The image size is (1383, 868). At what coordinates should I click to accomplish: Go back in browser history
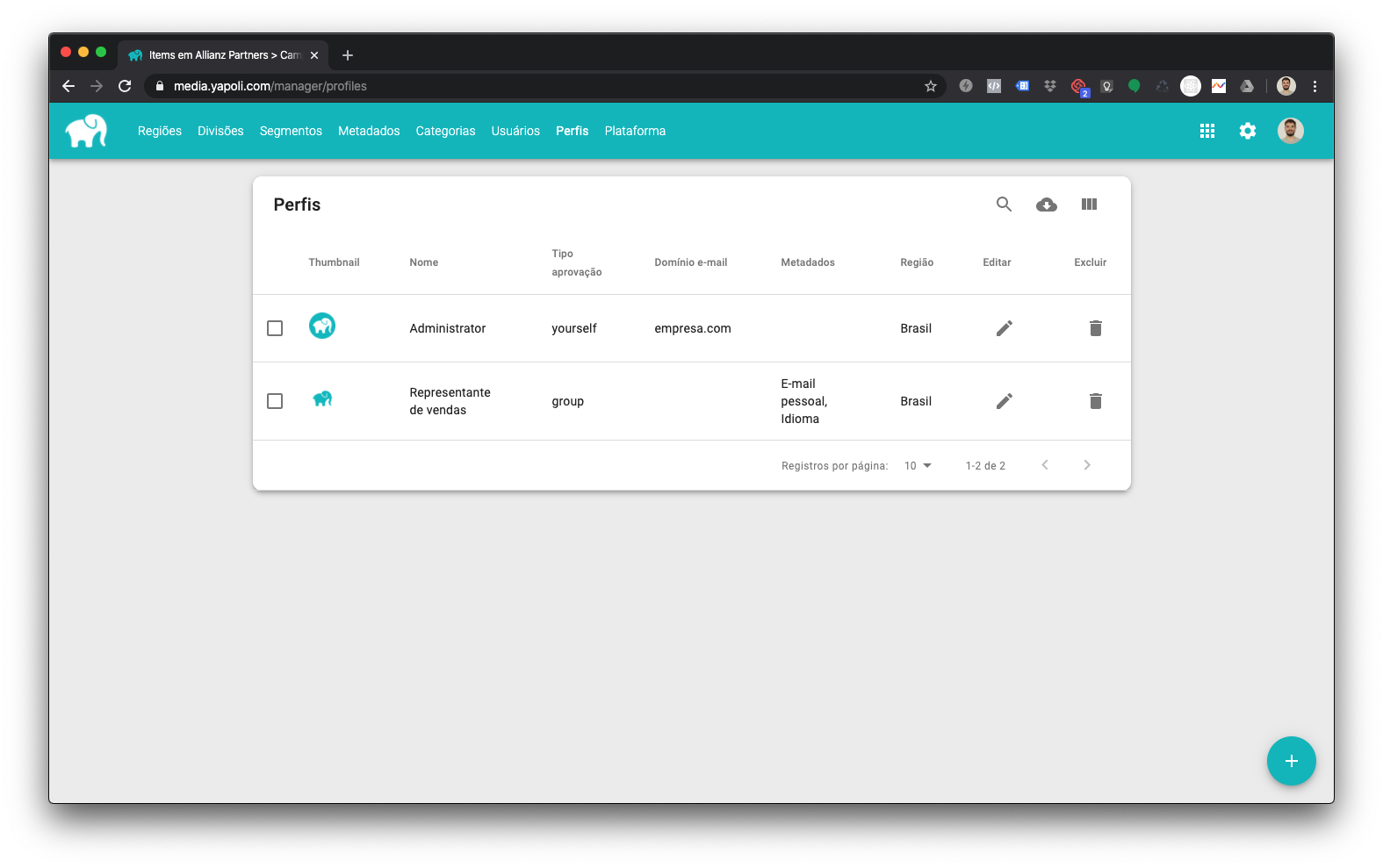68,86
